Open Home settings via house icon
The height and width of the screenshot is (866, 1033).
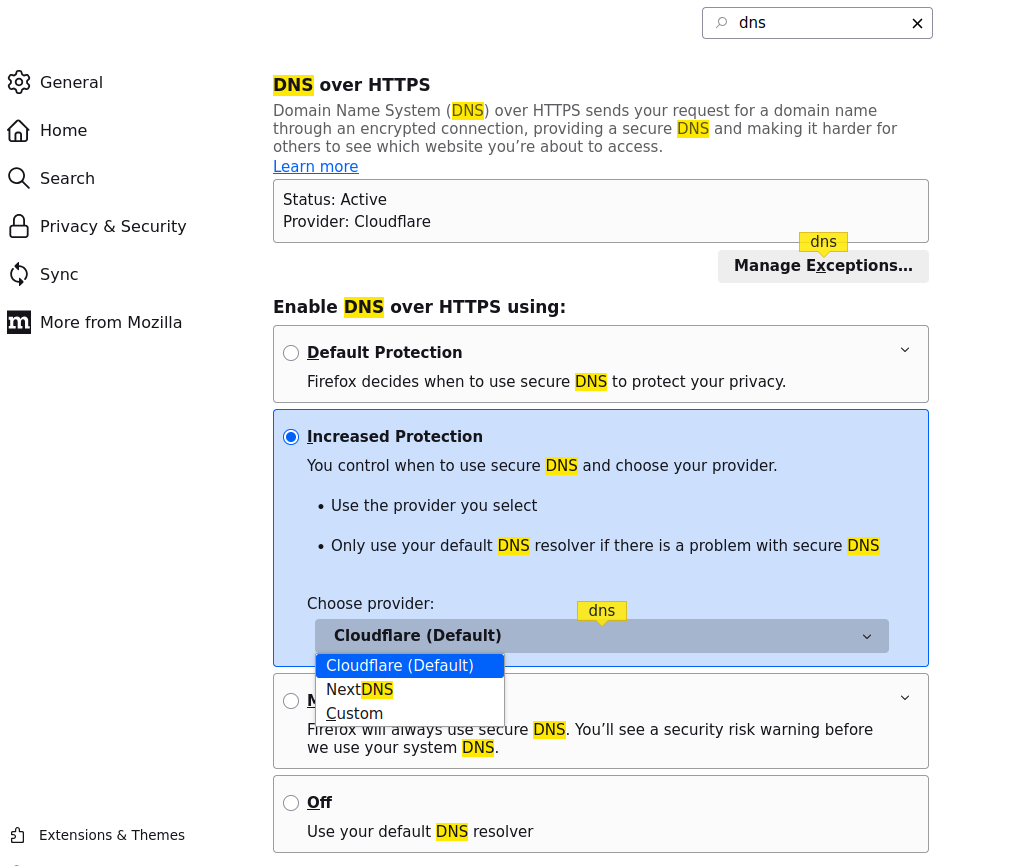tap(19, 130)
